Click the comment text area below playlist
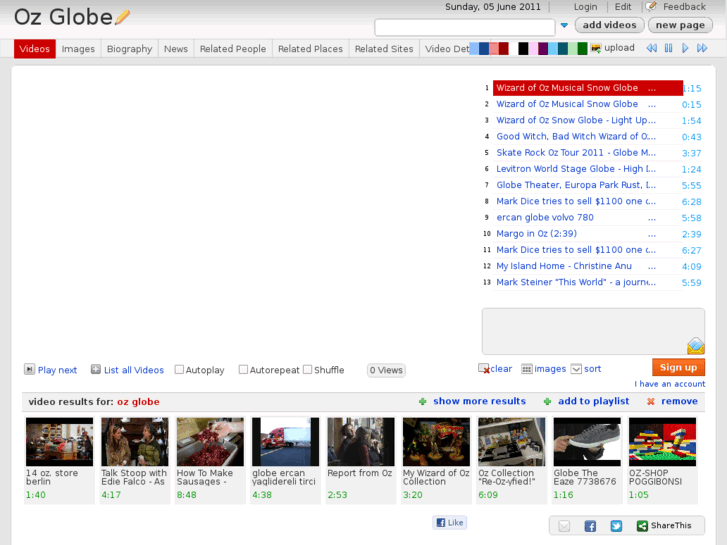The height and width of the screenshot is (545, 727). point(593,331)
